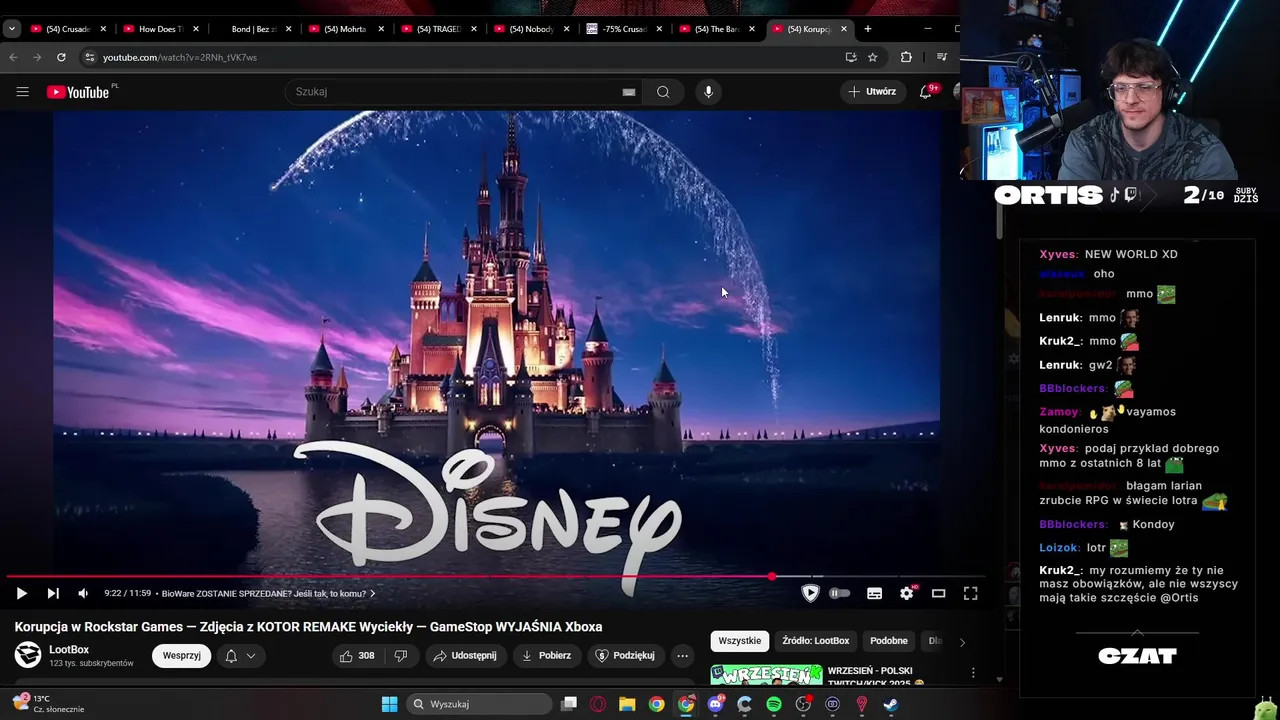Screen dimensions: 1280x720
Task: Open File Explorer from the taskbar
Action: pyautogui.click(x=627, y=704)
